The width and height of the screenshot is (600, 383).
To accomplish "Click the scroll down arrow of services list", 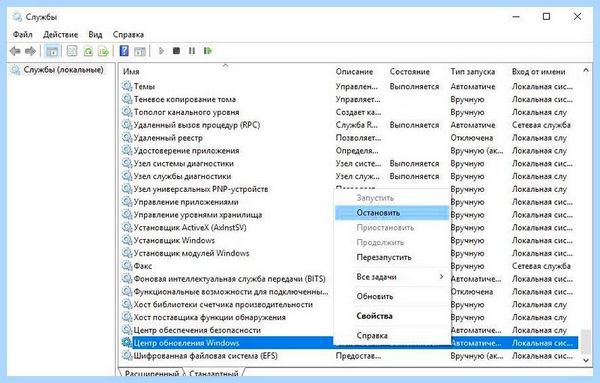I will click(585, 360).
